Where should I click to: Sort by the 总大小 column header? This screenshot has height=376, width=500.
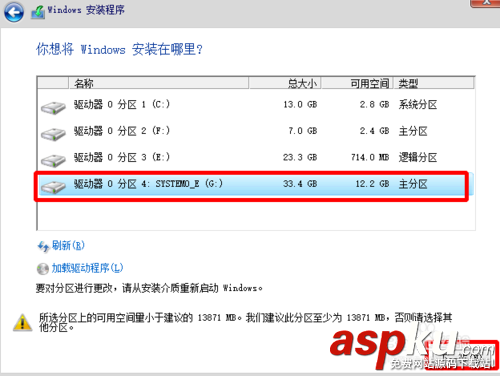tap(285, 83)
